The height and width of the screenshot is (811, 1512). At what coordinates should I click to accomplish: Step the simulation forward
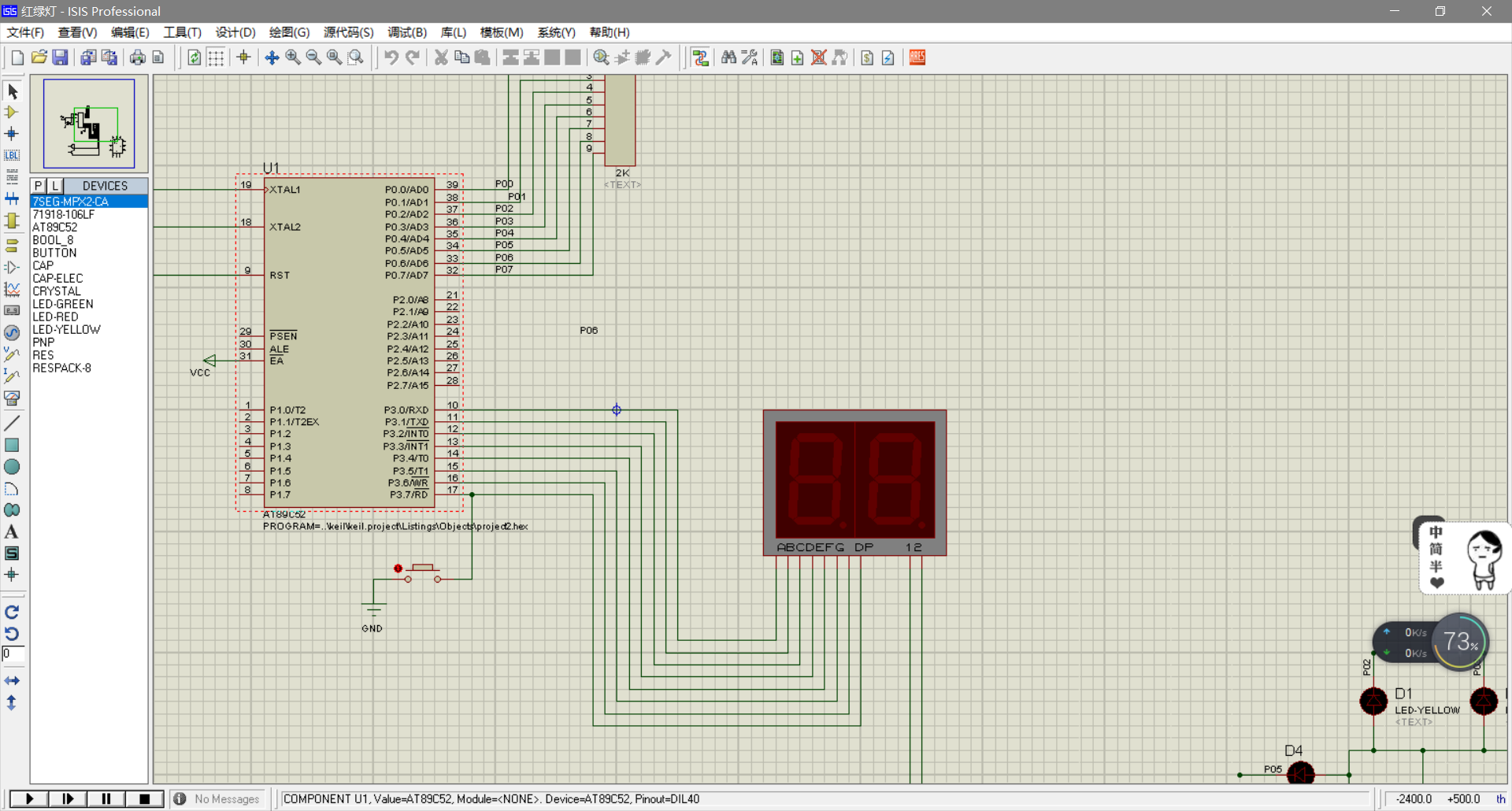[x=68, y=798]
